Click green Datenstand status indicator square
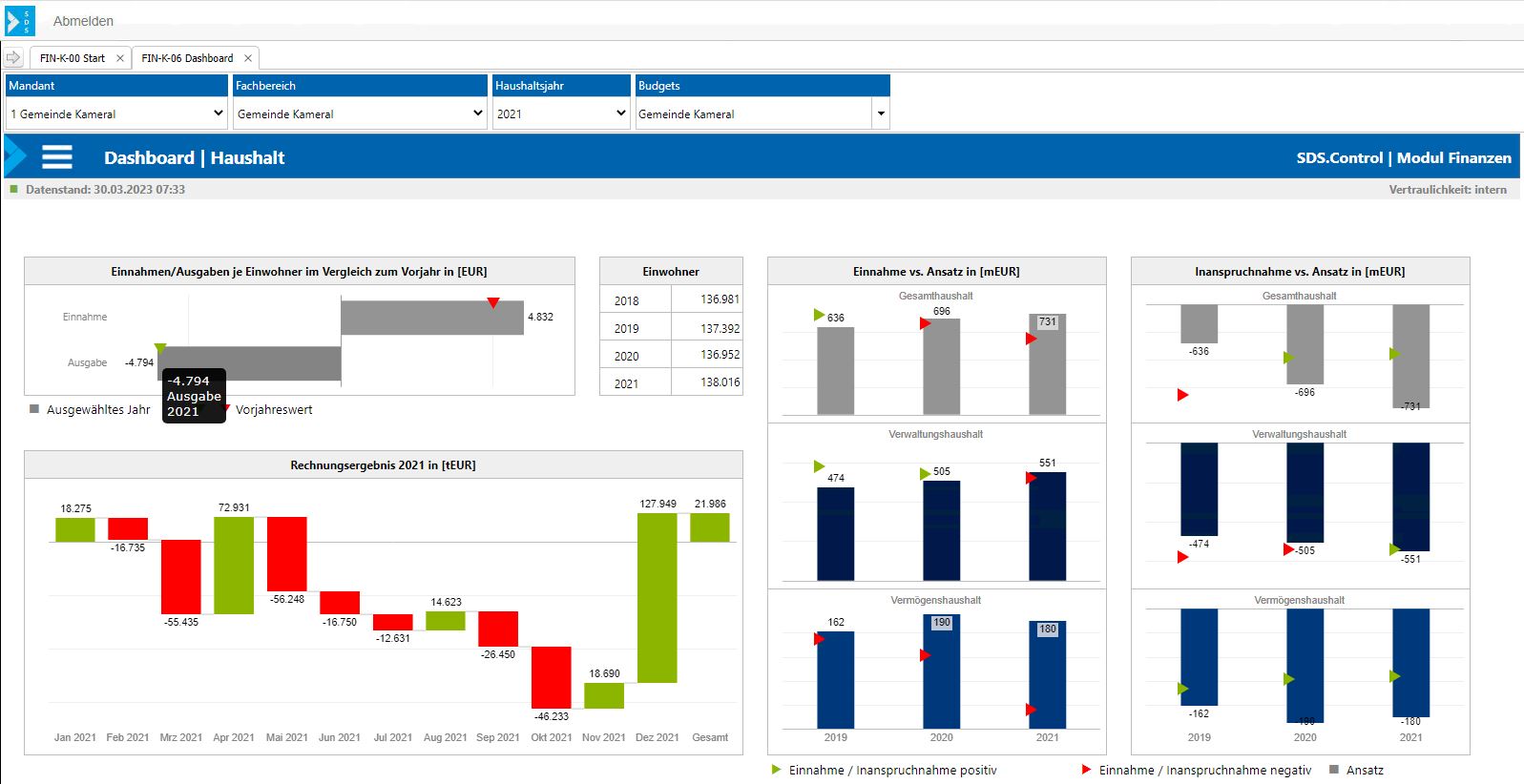The width and height of the screenshot is (1524, 784). pyautogui.click(x=14, y=190)
